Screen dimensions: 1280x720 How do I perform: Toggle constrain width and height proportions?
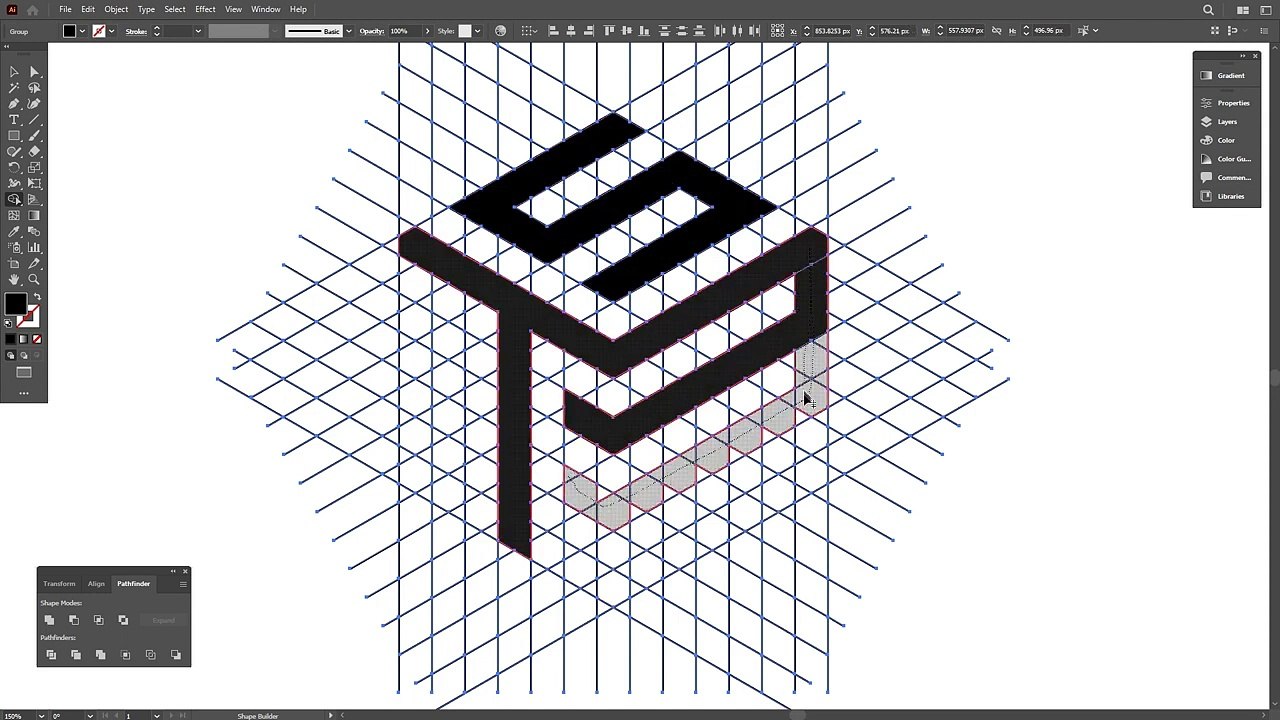click(x=998, y=31)
